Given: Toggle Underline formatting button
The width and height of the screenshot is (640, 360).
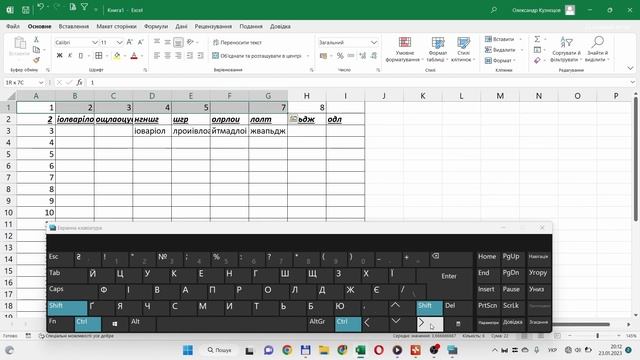Looking at the screenshot, I should coord(80,56).
